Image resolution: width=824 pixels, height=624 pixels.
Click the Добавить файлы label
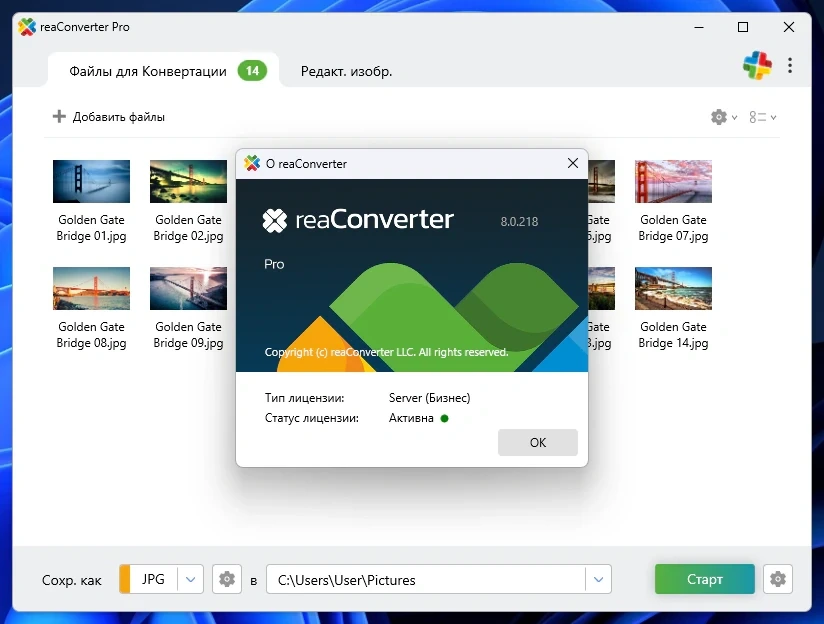pyautogui.click(x=119, y=117)
